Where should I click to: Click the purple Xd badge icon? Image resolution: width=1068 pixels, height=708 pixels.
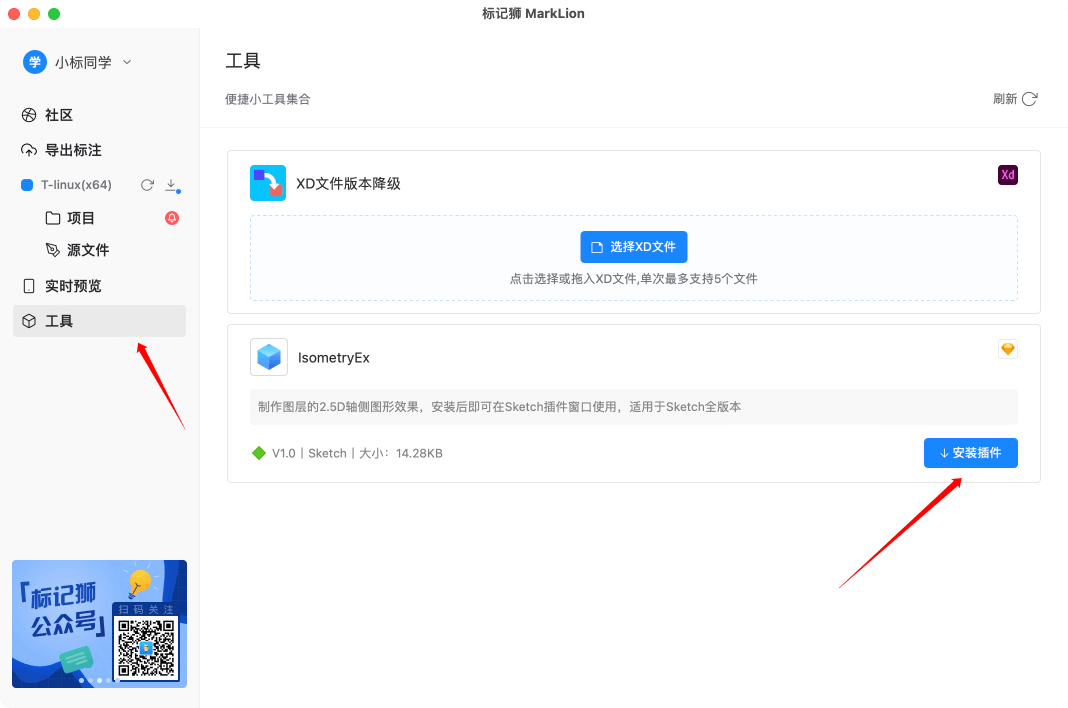1008,174
